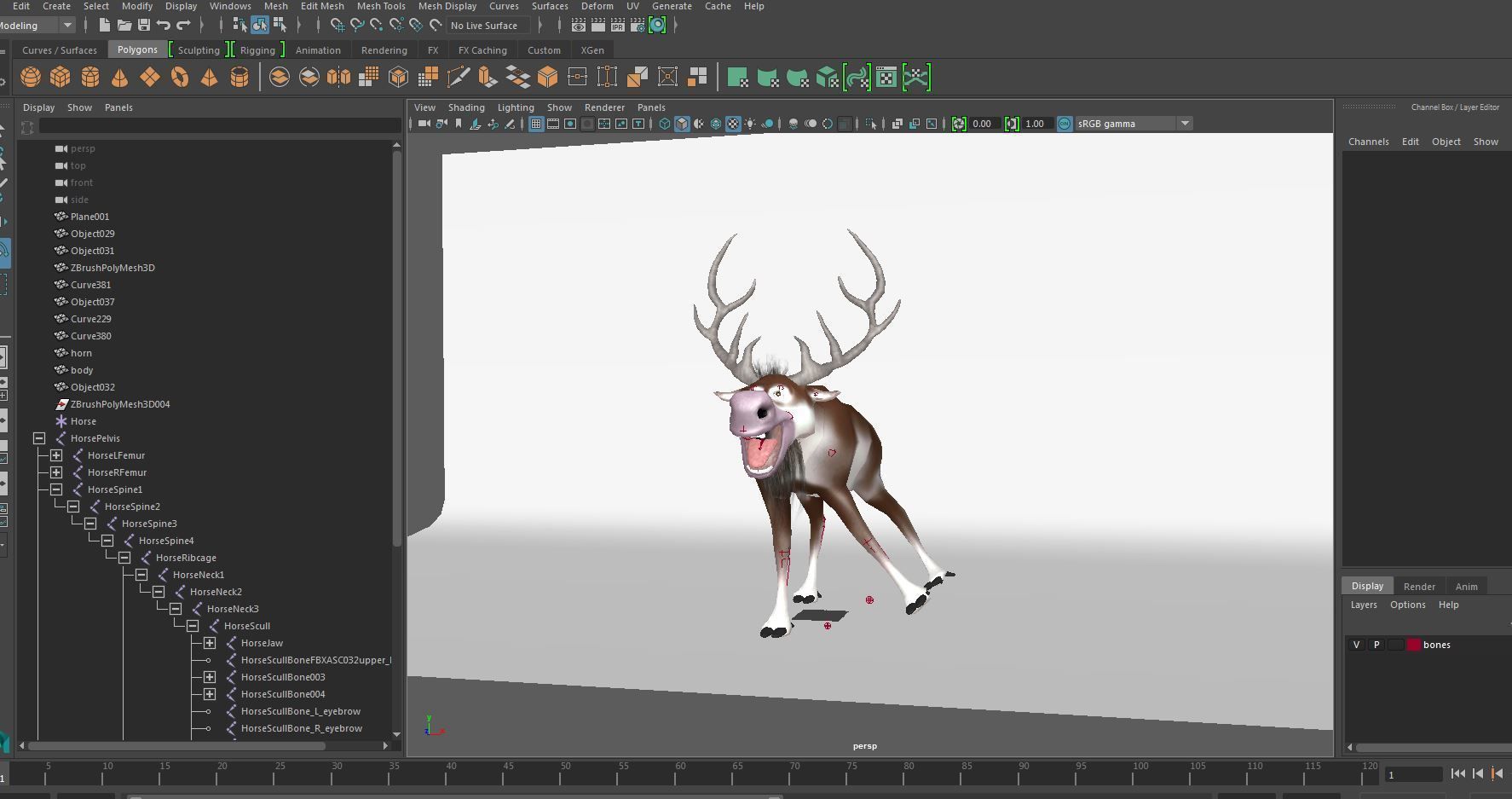Collapse the HorseRibcage node
This screenshot has height=799, width=1512.
[x=124, y=558]
